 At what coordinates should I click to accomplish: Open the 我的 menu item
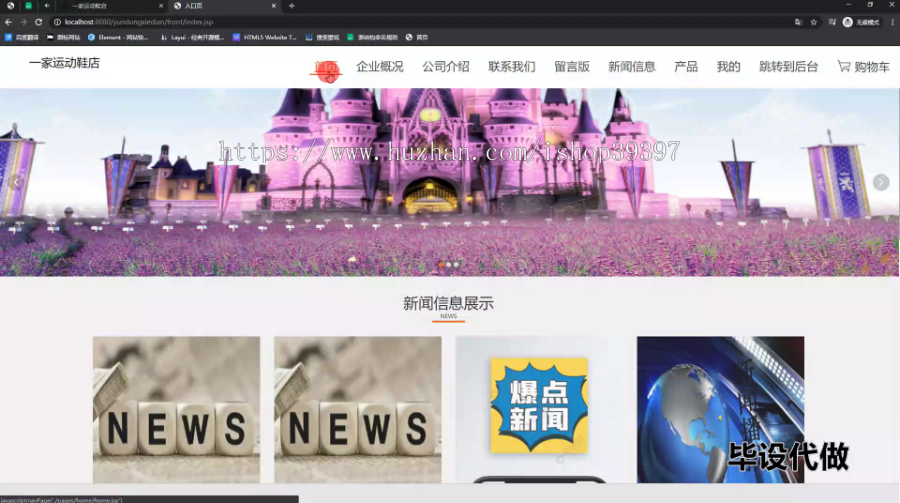(728, 67)
